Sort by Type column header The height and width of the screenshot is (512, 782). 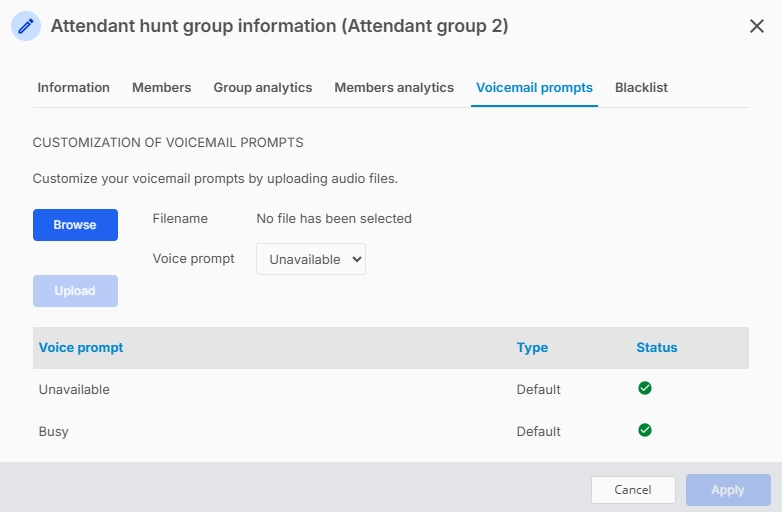532,347
